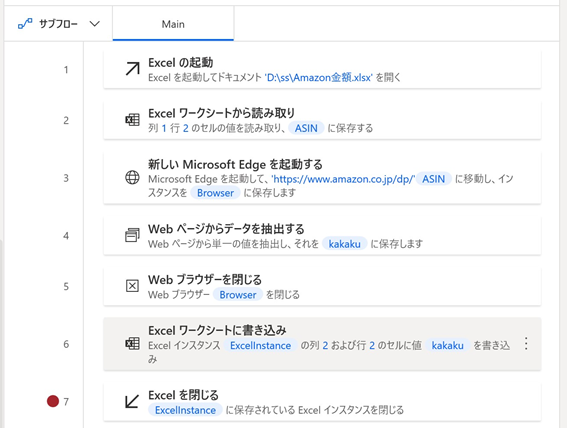The width and height of the screenshot is (567, 428).
Task: Click the amazon.co.jp/dp URL in step 3
Action: 343,179
